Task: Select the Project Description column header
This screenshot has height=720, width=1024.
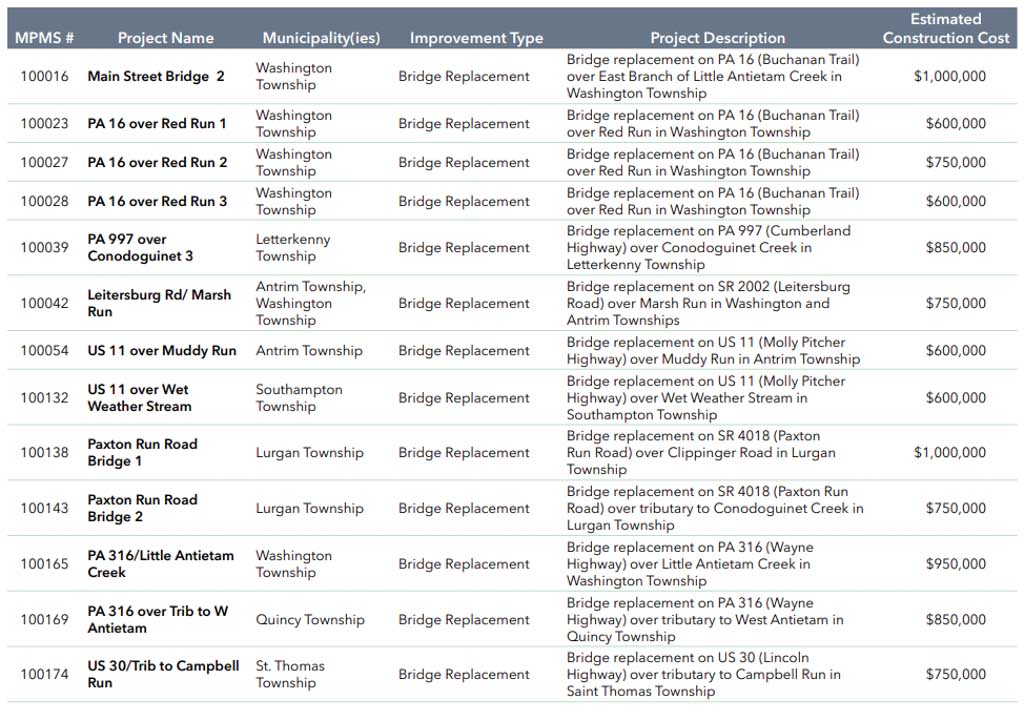Action: tap(717, 38)
